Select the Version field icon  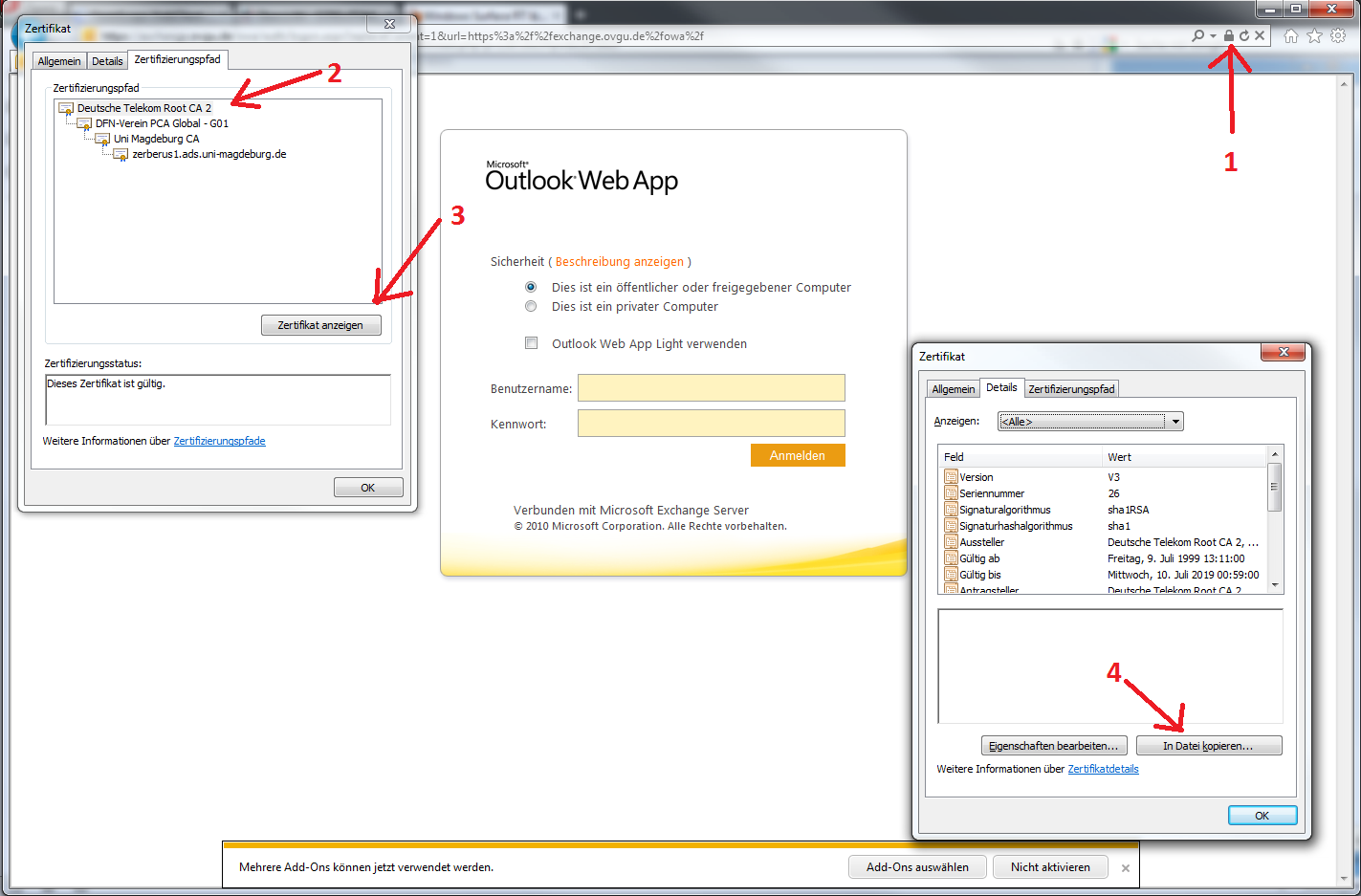pyautogui.click(x=951, y=477)
